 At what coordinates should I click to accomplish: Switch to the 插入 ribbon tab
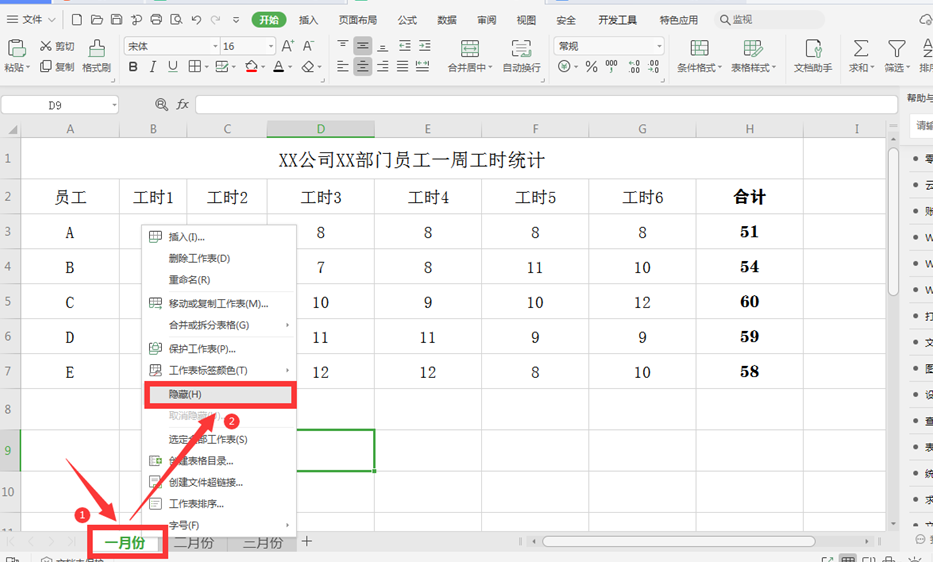(308, 20)
